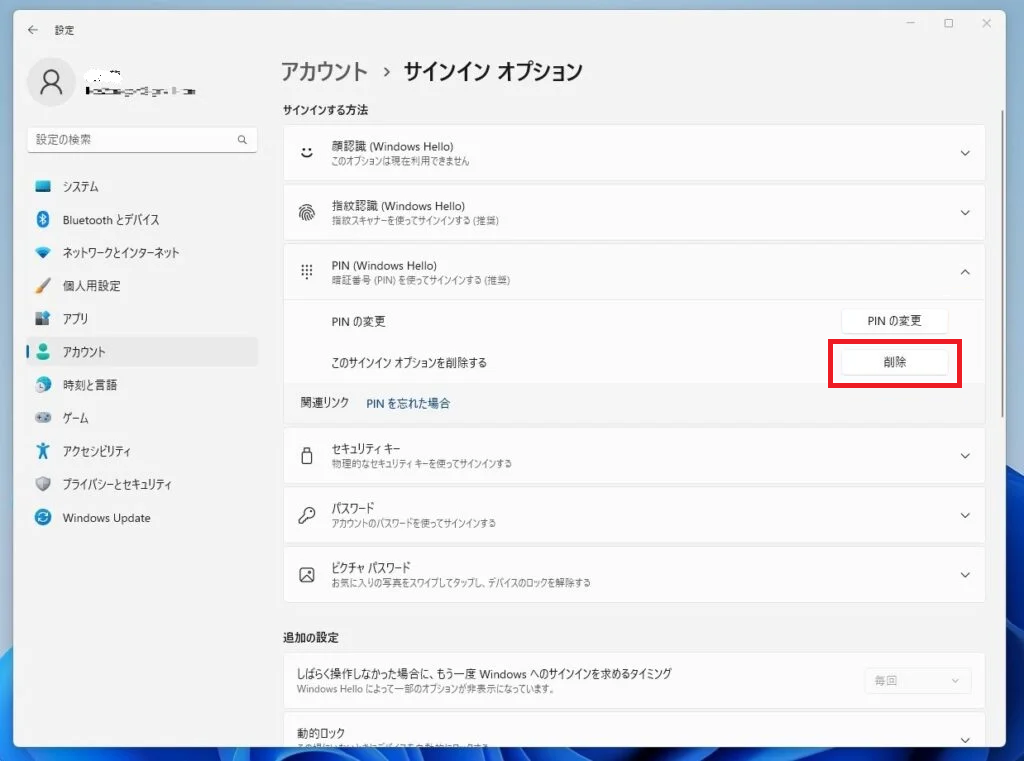Click the PIN keypad dots icon
The width and height of the screenshot is (1024, 761).
click(x=306, y=272)
